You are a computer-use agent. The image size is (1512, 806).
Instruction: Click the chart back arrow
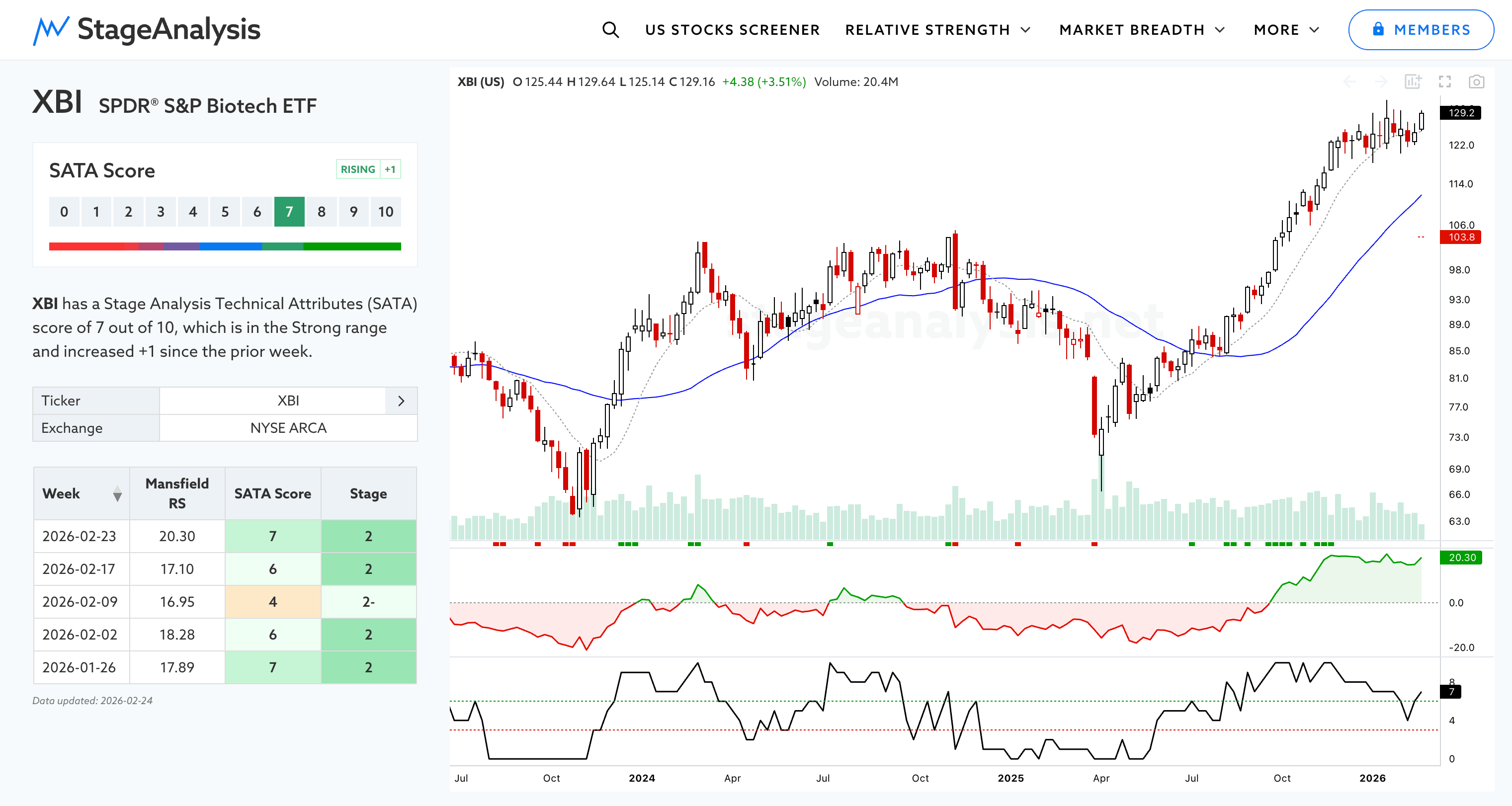pos(1349,81)
